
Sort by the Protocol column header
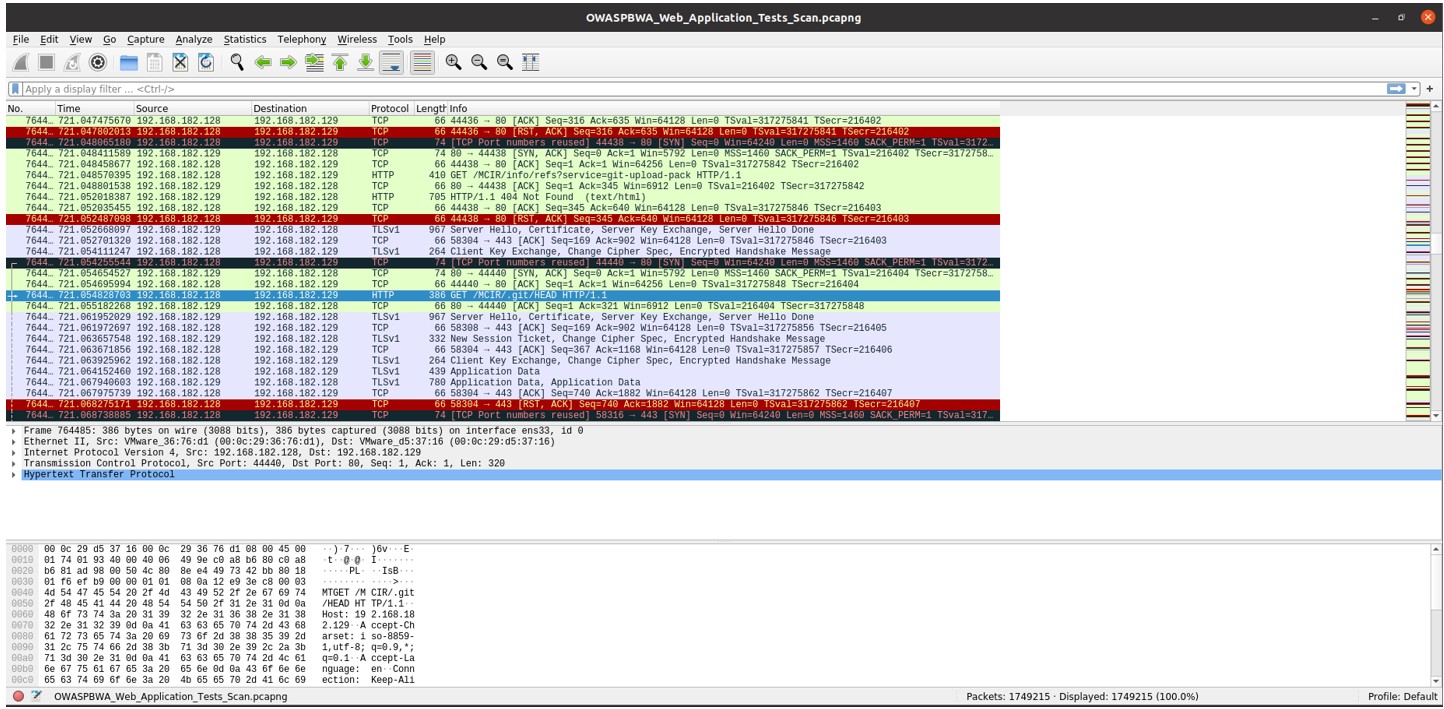coord(390,108)
